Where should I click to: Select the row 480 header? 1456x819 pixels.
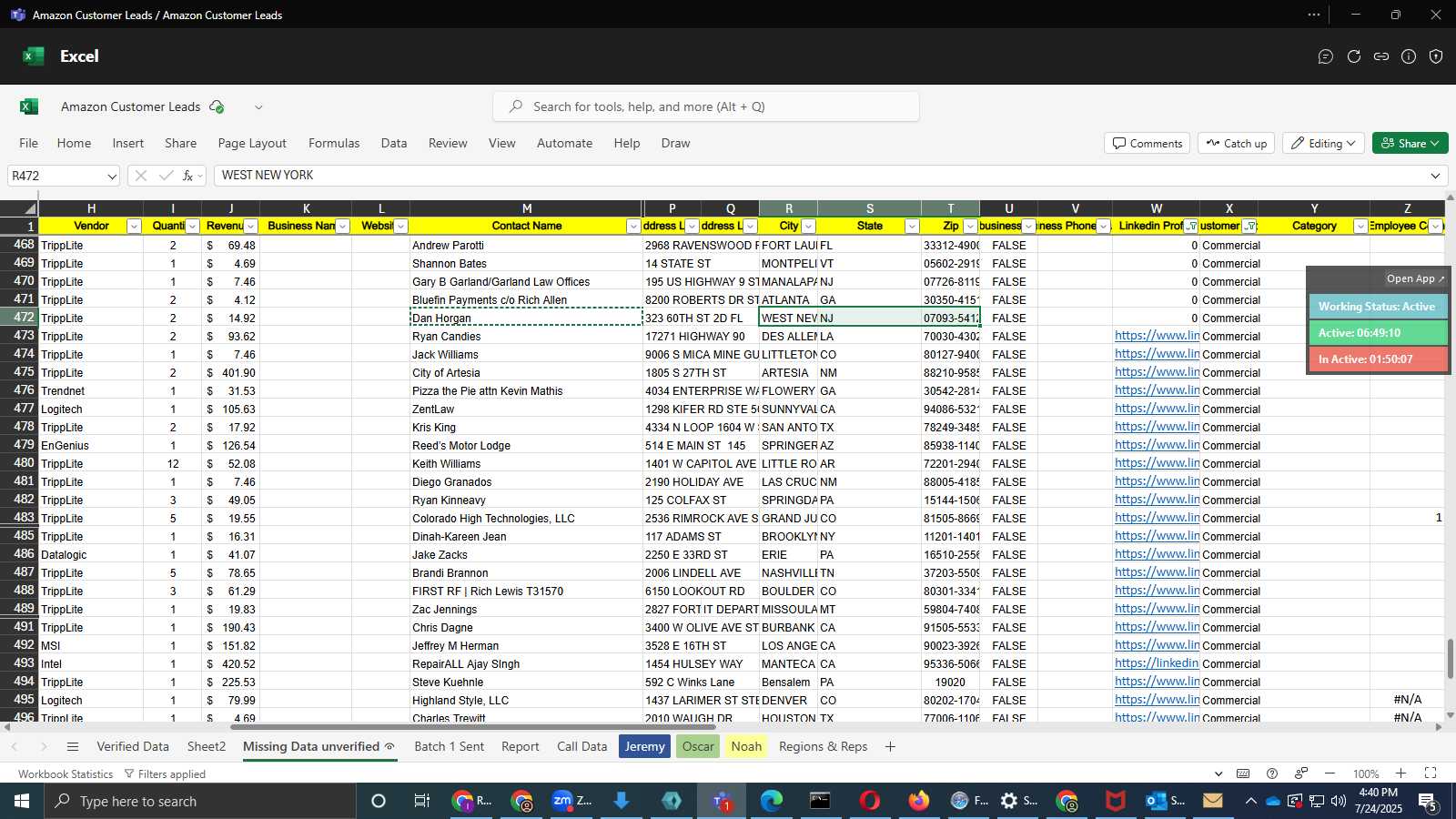[x=18, y=463]
